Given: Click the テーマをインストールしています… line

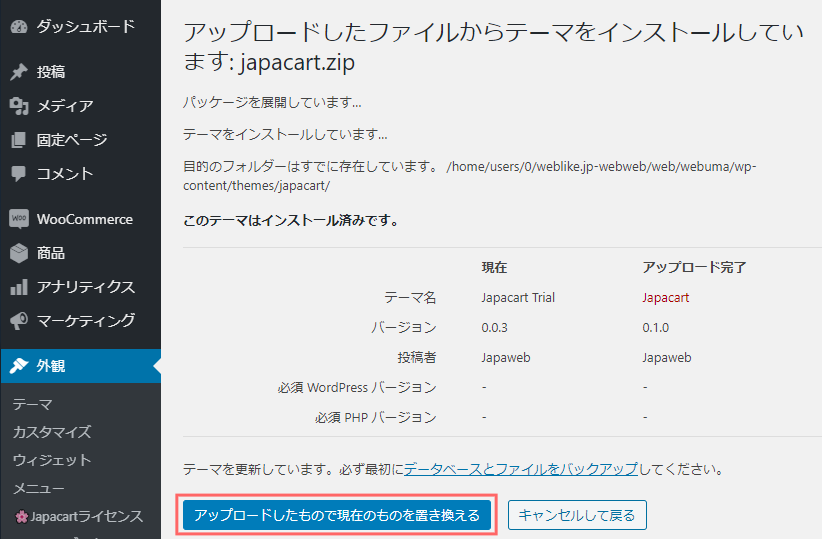Looking at the screenshot, I should [x=285, y=135].
